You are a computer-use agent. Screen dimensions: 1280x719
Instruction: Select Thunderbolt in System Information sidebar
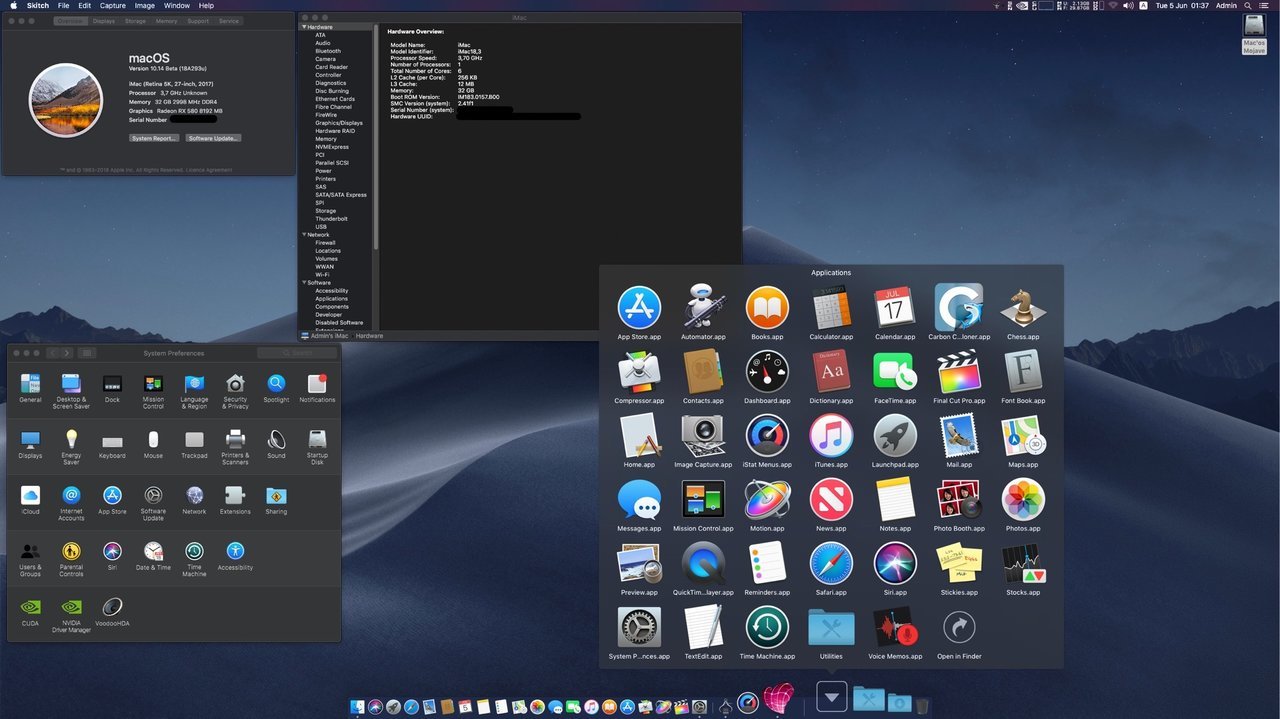pyautogui.click(x=332, y=219)
